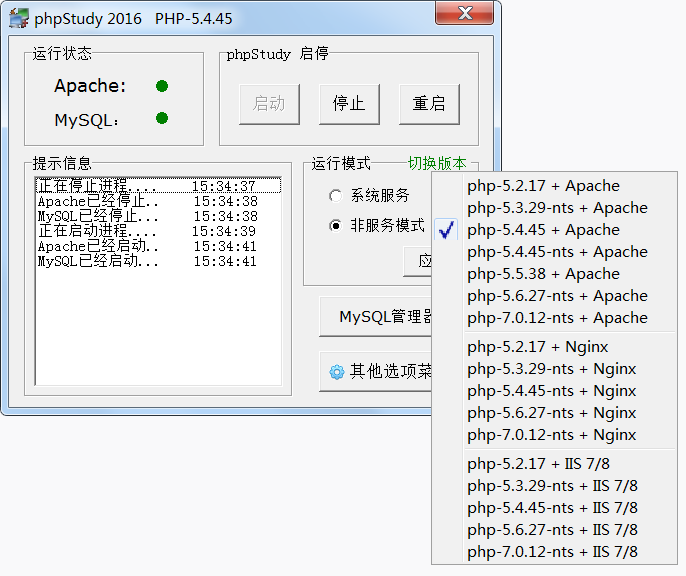
Task: Choose php-7.0.12-nts + Apache
Action: 554,318
